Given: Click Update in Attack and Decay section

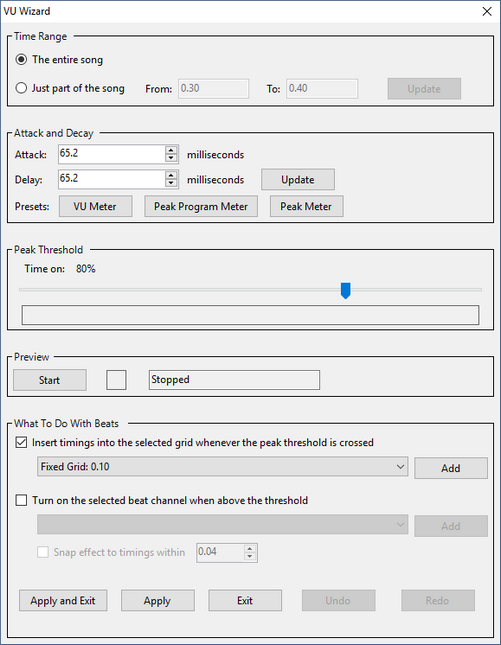Looking at the screenshot, I should tap(298, 179).
